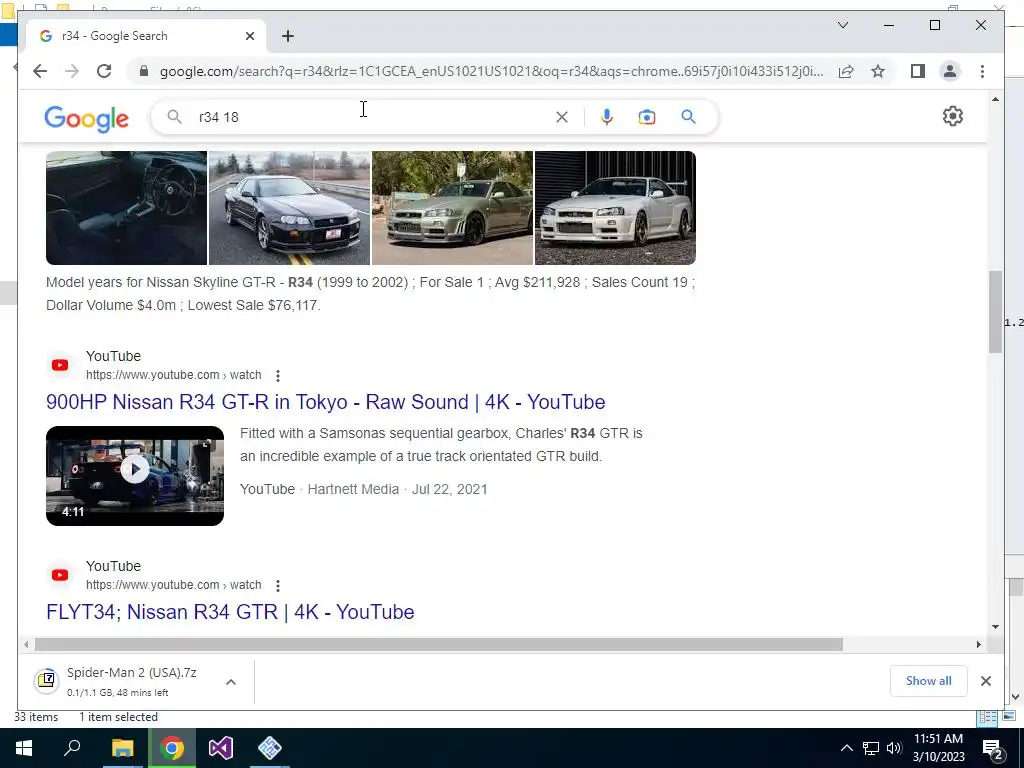The height and width of the screenshot is (768, 1024).
Task: Open Chrome three-dot menu
Action: tap(982, 71)
